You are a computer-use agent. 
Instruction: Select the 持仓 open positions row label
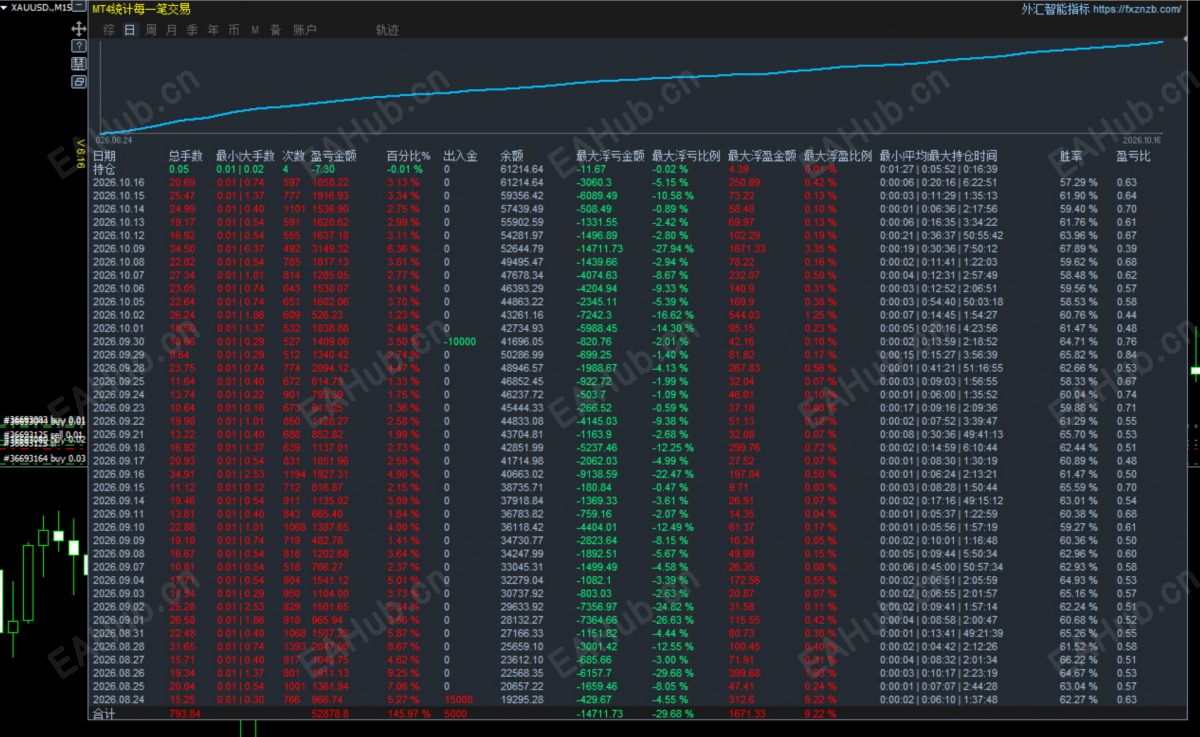point(104,169)
